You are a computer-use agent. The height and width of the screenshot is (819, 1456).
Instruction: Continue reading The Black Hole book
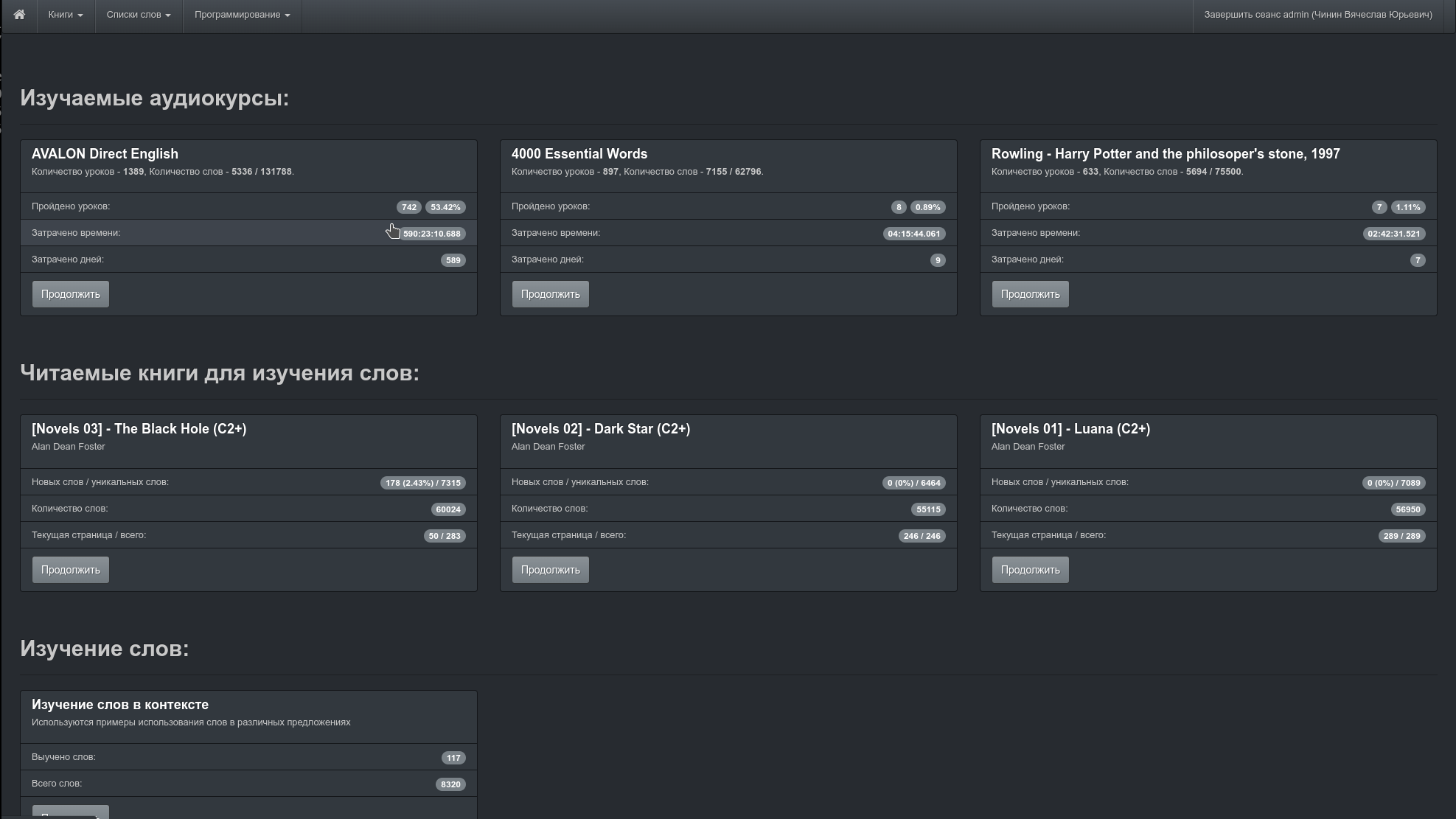(x=70, y=570)
